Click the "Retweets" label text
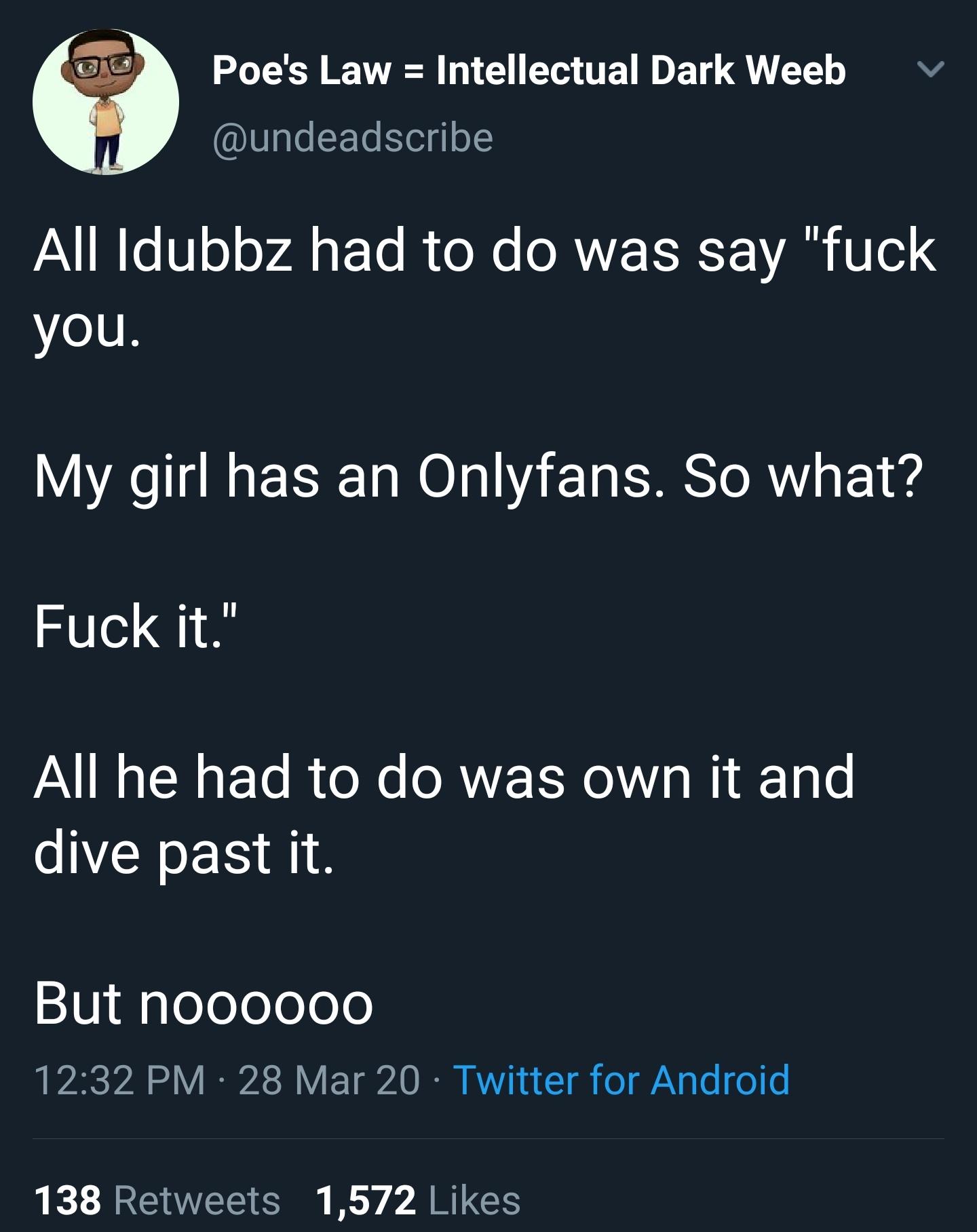Image resolution: width=977 pixels, height=1232 pixels. (197, 1200)
